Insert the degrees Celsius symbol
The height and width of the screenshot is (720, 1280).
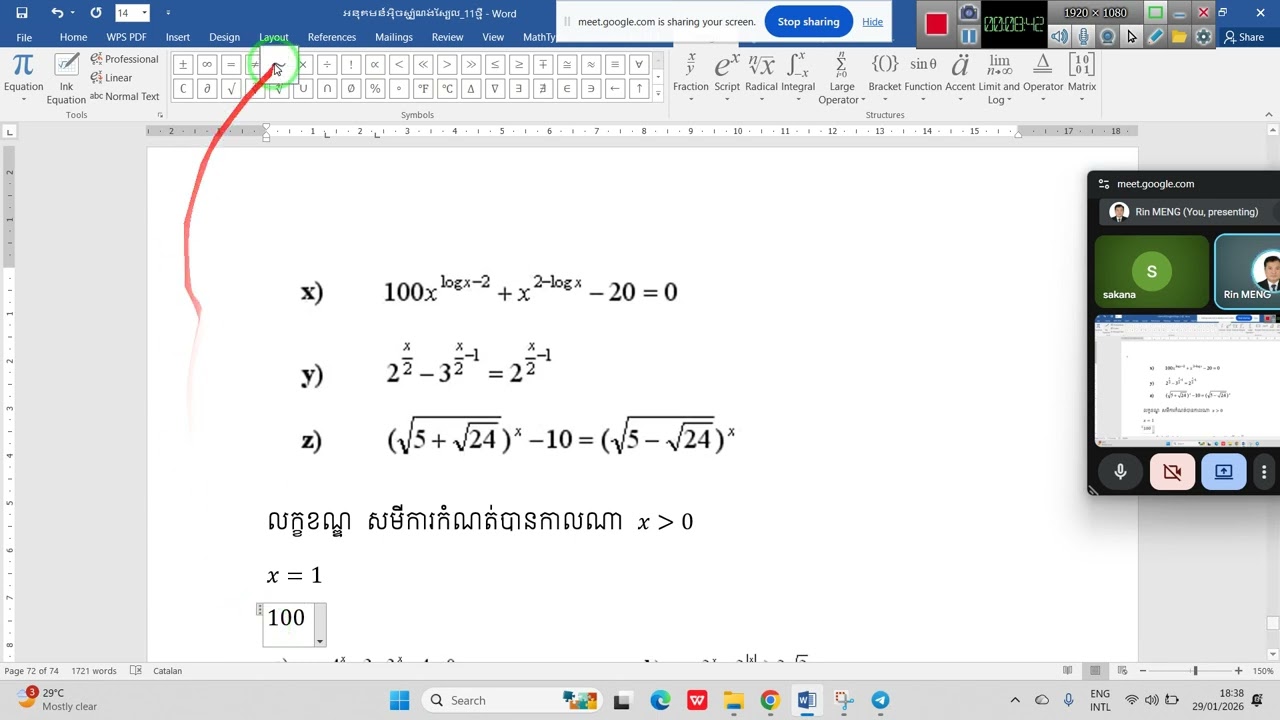(x=447, y=88)
